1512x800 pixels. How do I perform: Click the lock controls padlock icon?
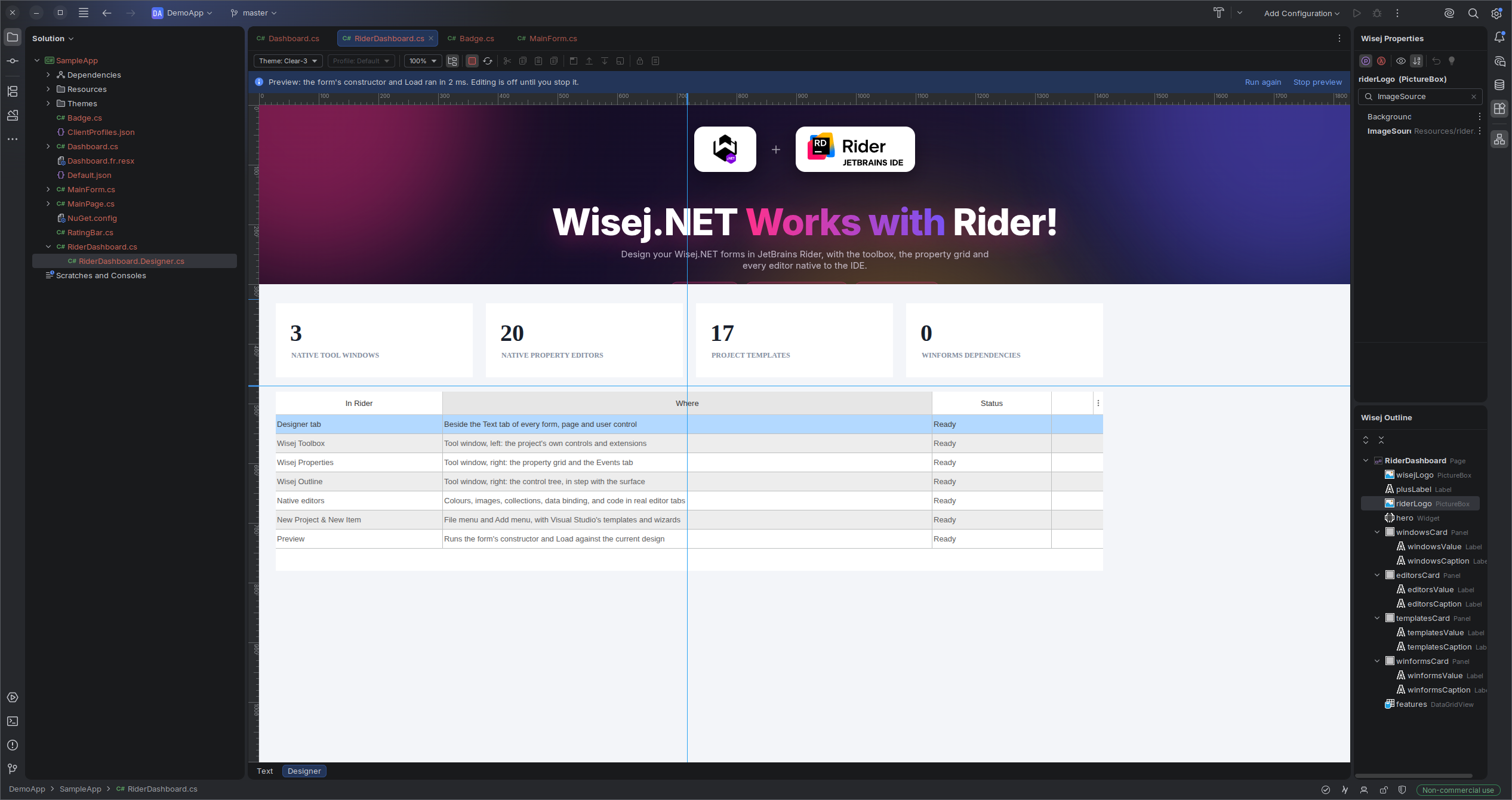640,61
